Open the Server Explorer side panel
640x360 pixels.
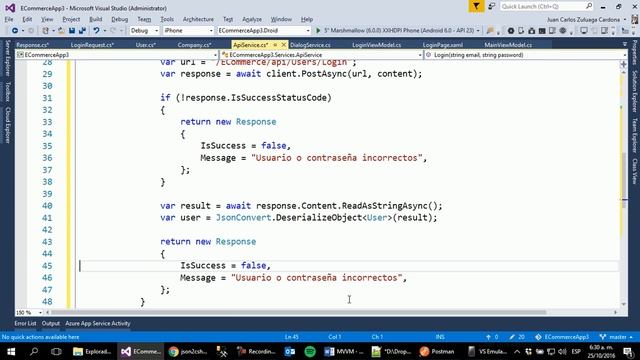(7, 58)
